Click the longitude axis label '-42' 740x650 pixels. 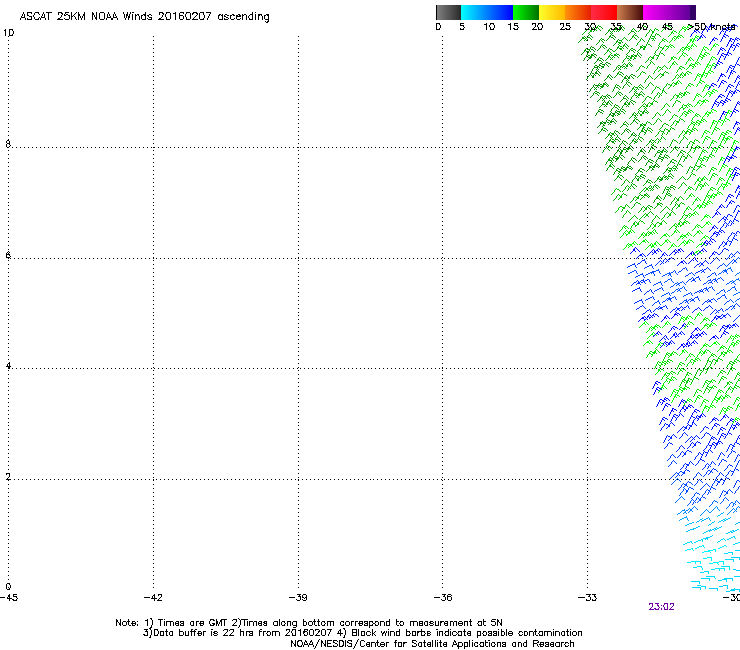pos(153,598)
